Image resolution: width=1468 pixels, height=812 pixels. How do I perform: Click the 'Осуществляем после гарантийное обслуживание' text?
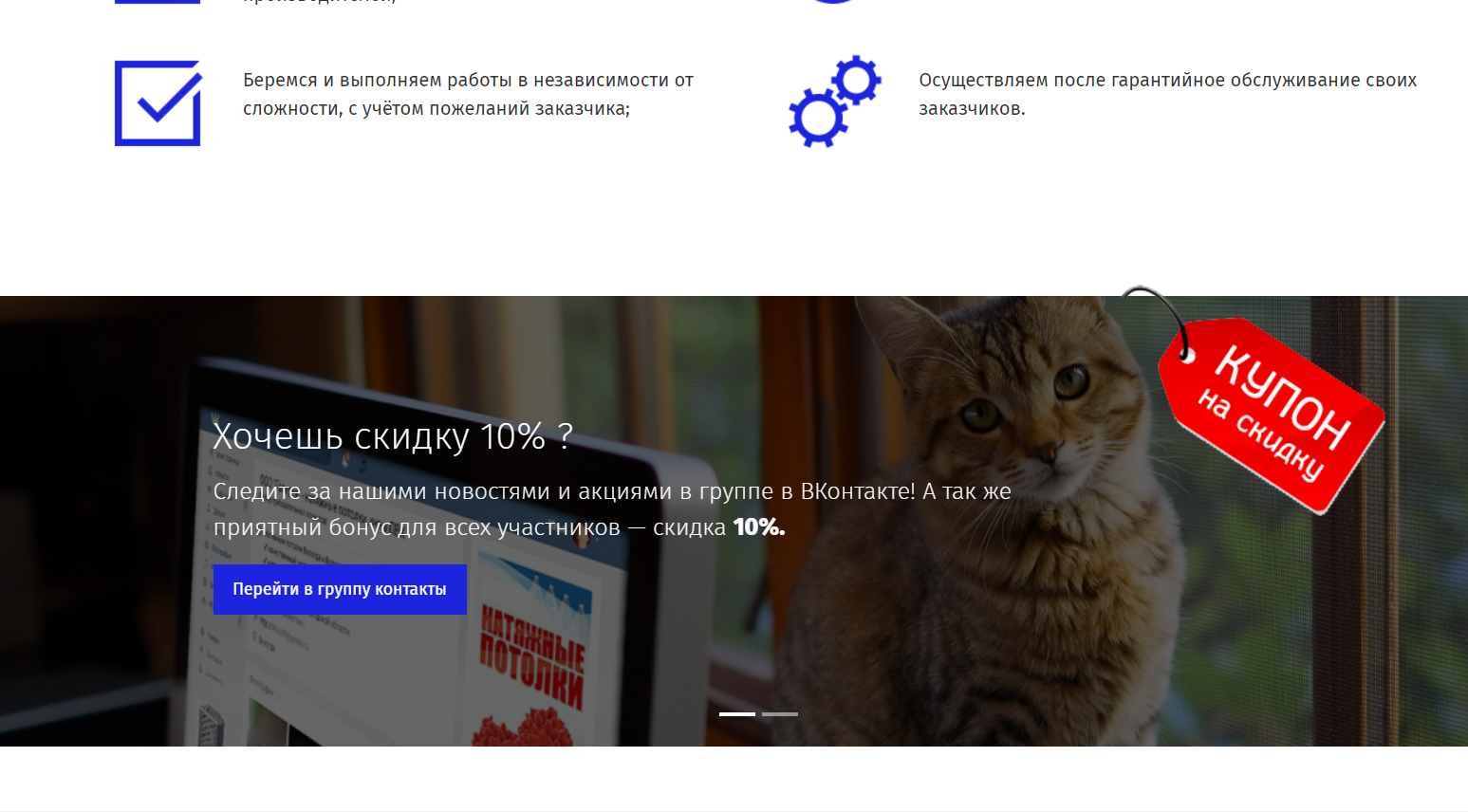click(1167, 94)
